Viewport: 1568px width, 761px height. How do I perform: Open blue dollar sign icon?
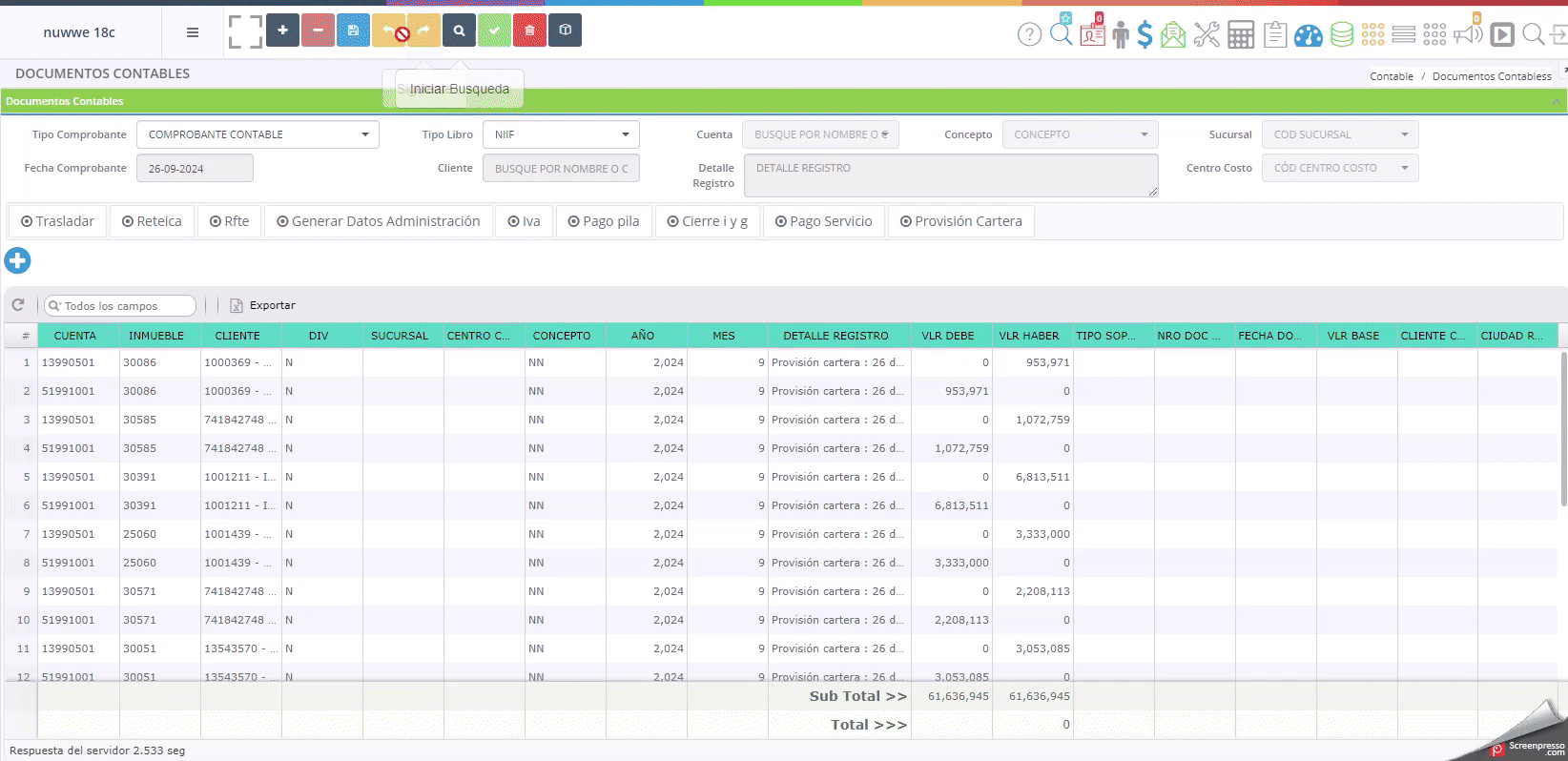[x=1145, y=35]
